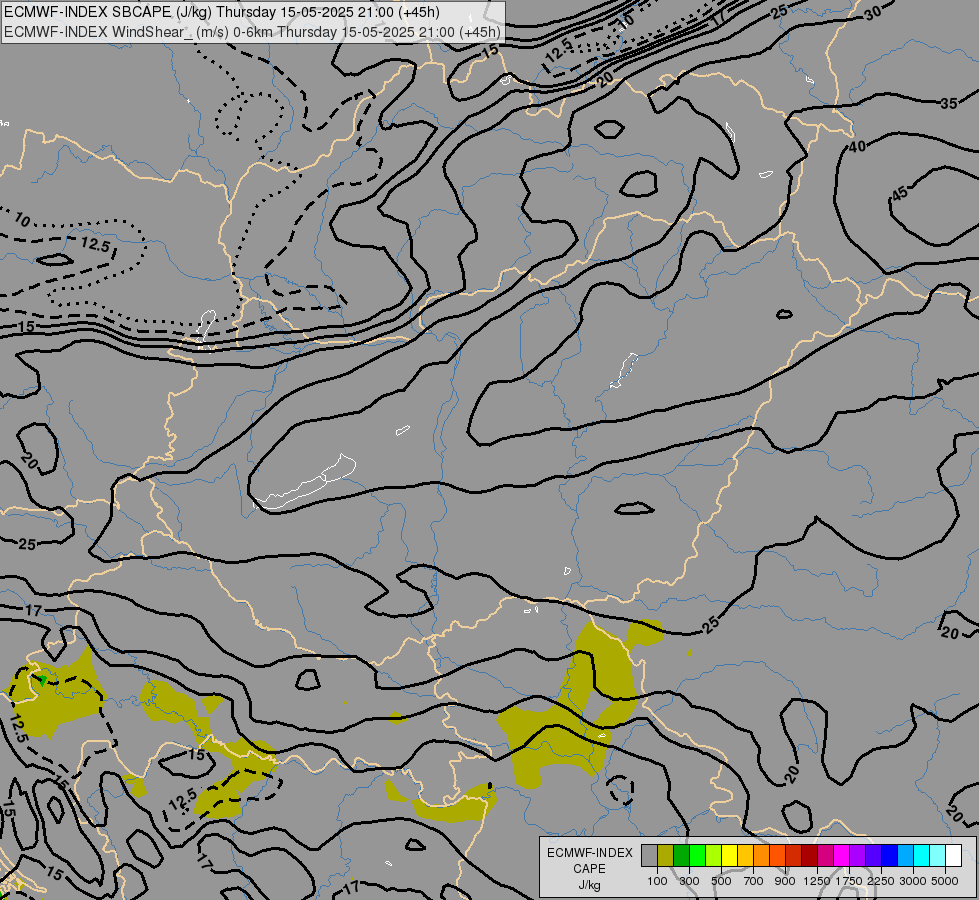Click the white swatch at the legend's end
Image resolution: width=979 pixels, height=900 pixels.
tap(953, 856)
